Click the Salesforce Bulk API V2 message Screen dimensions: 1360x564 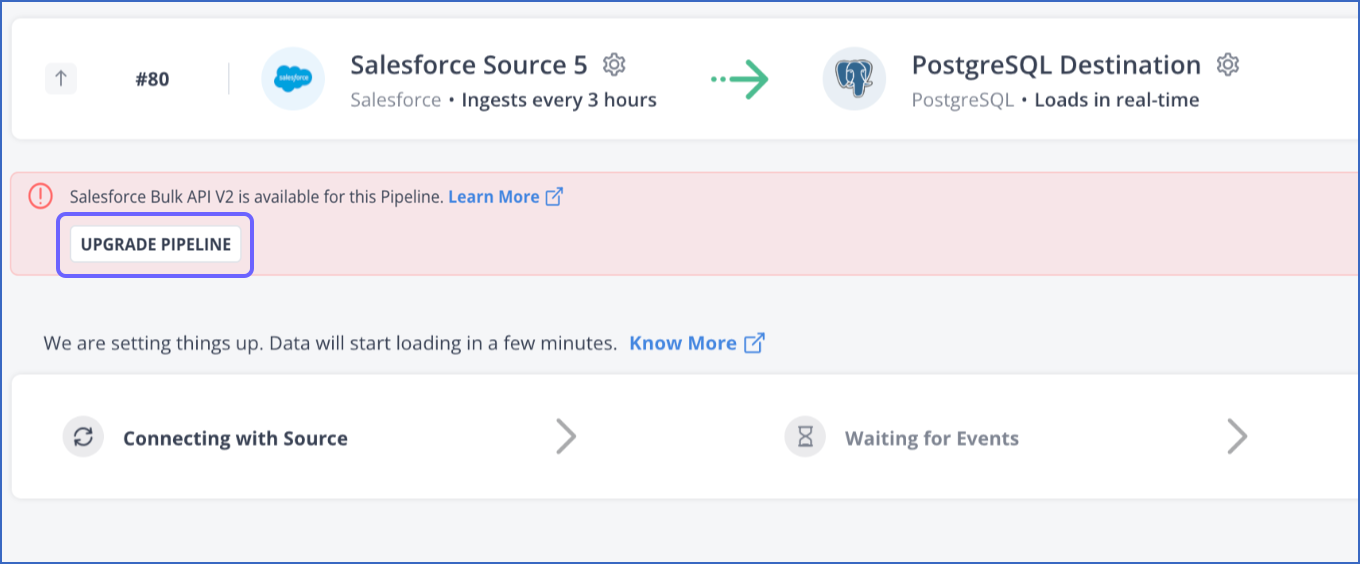(256, 197)
